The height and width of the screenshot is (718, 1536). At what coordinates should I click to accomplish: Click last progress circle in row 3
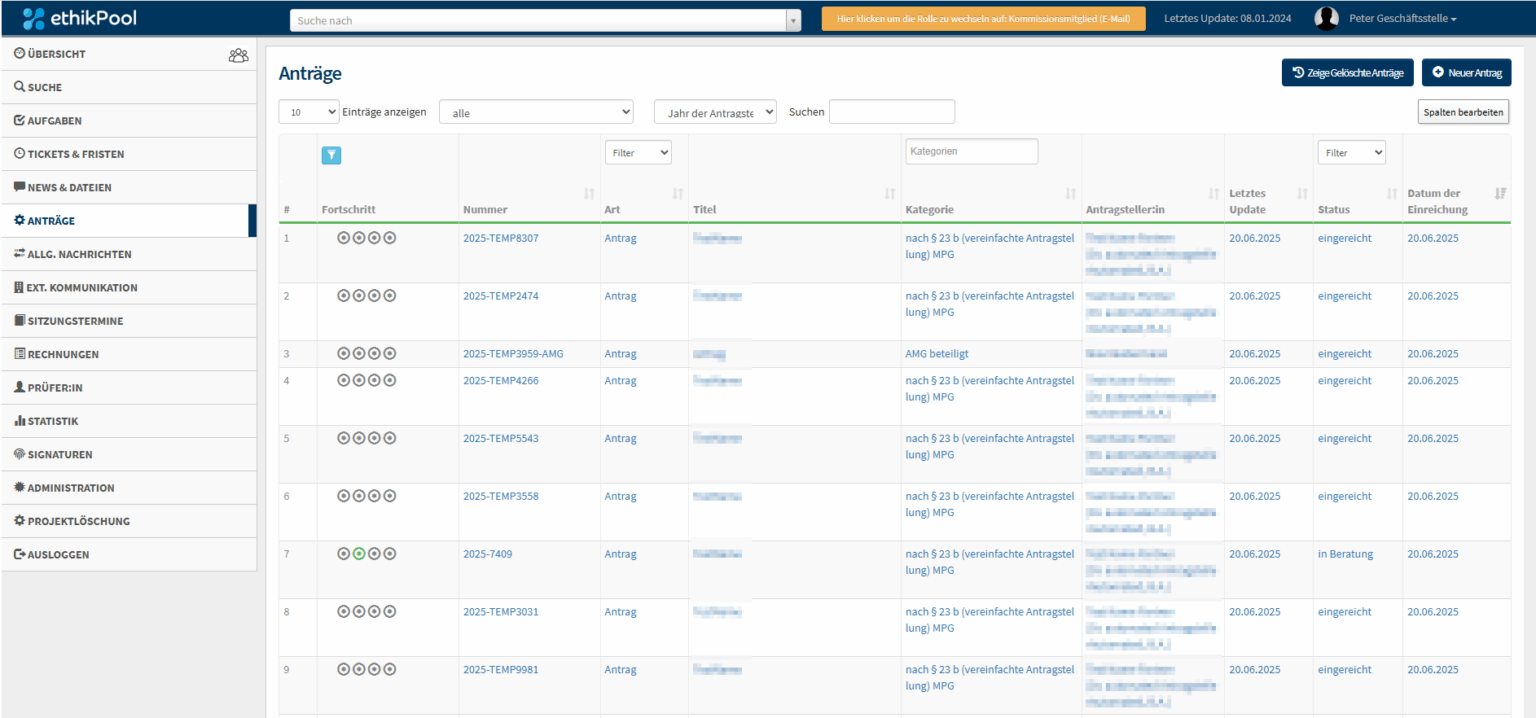(390, 354)
